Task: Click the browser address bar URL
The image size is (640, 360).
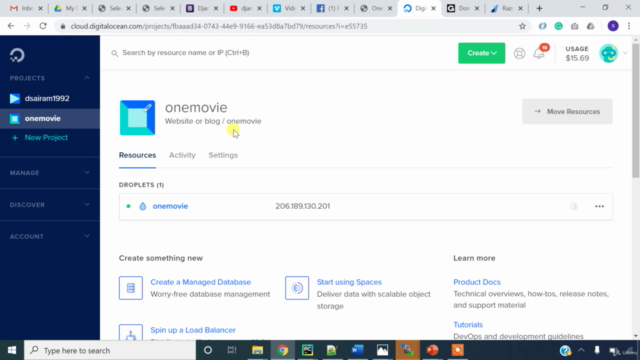Action: [x=219, y=26]
